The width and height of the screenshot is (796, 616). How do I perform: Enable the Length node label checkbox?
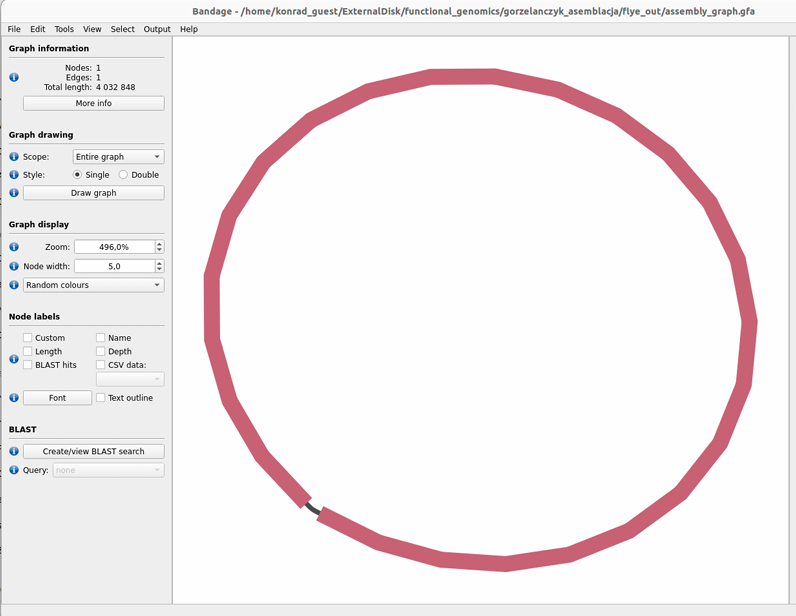(x=28, y=352)
